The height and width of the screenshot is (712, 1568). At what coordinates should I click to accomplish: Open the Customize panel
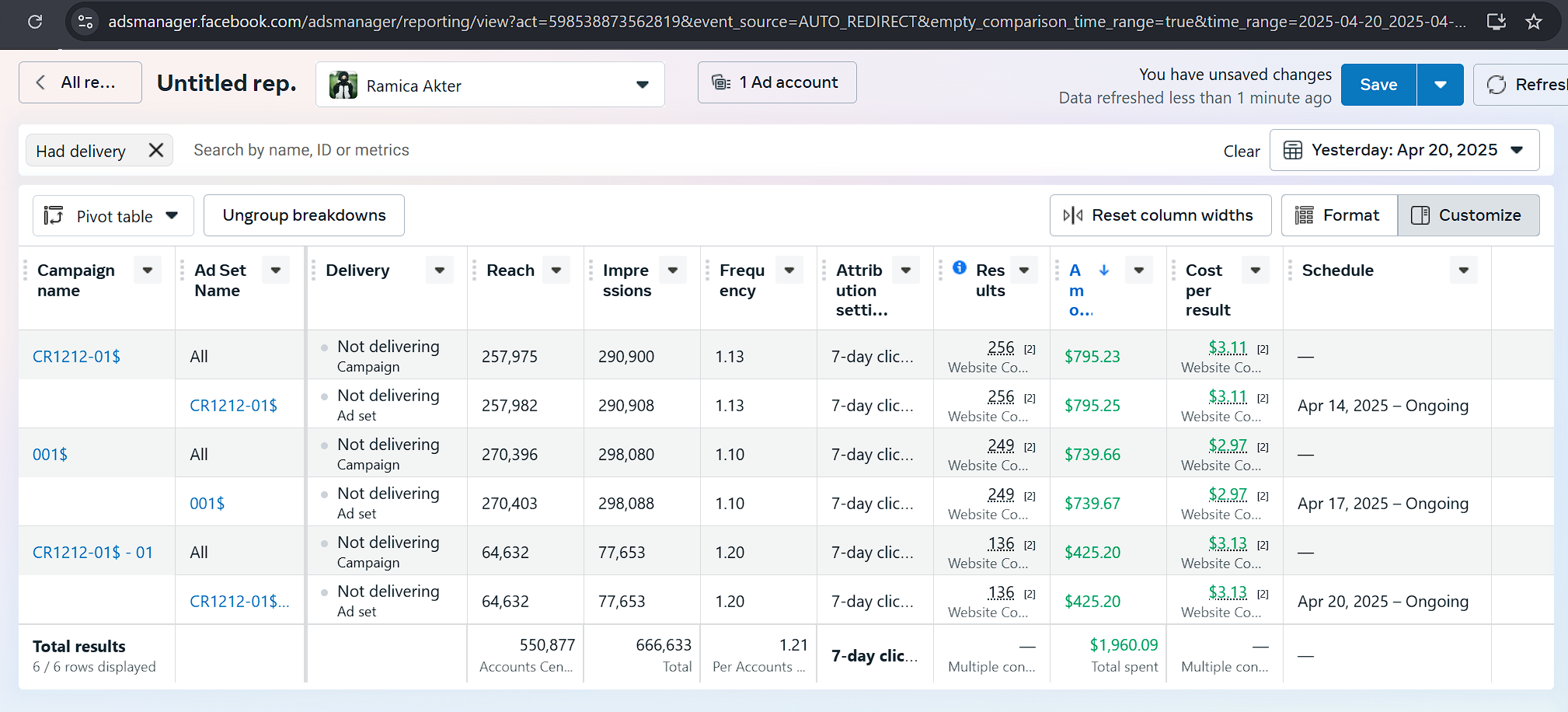point(1468,215)
